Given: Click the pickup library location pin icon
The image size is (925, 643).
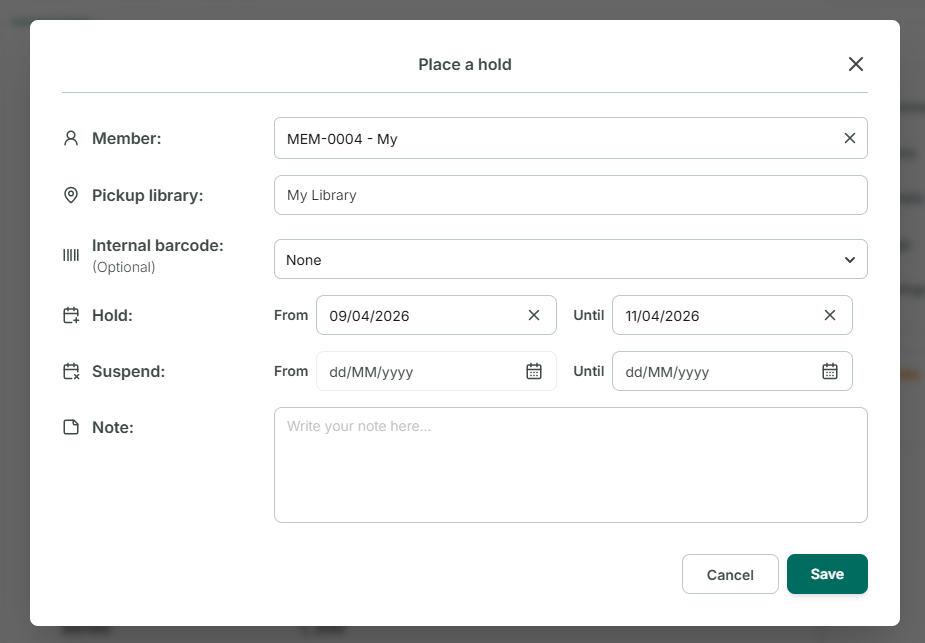Looking at the screenshot, I should click(x=71, y=195).
